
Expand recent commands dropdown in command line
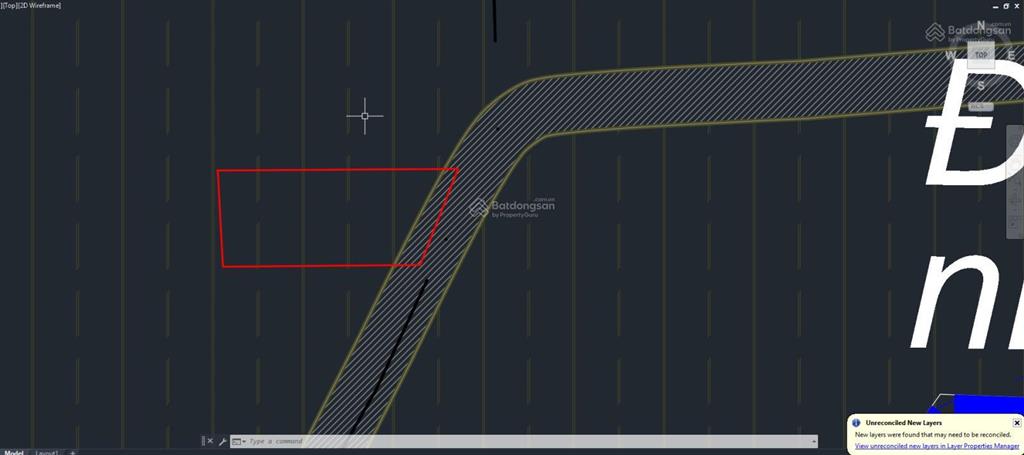[238, 441]
